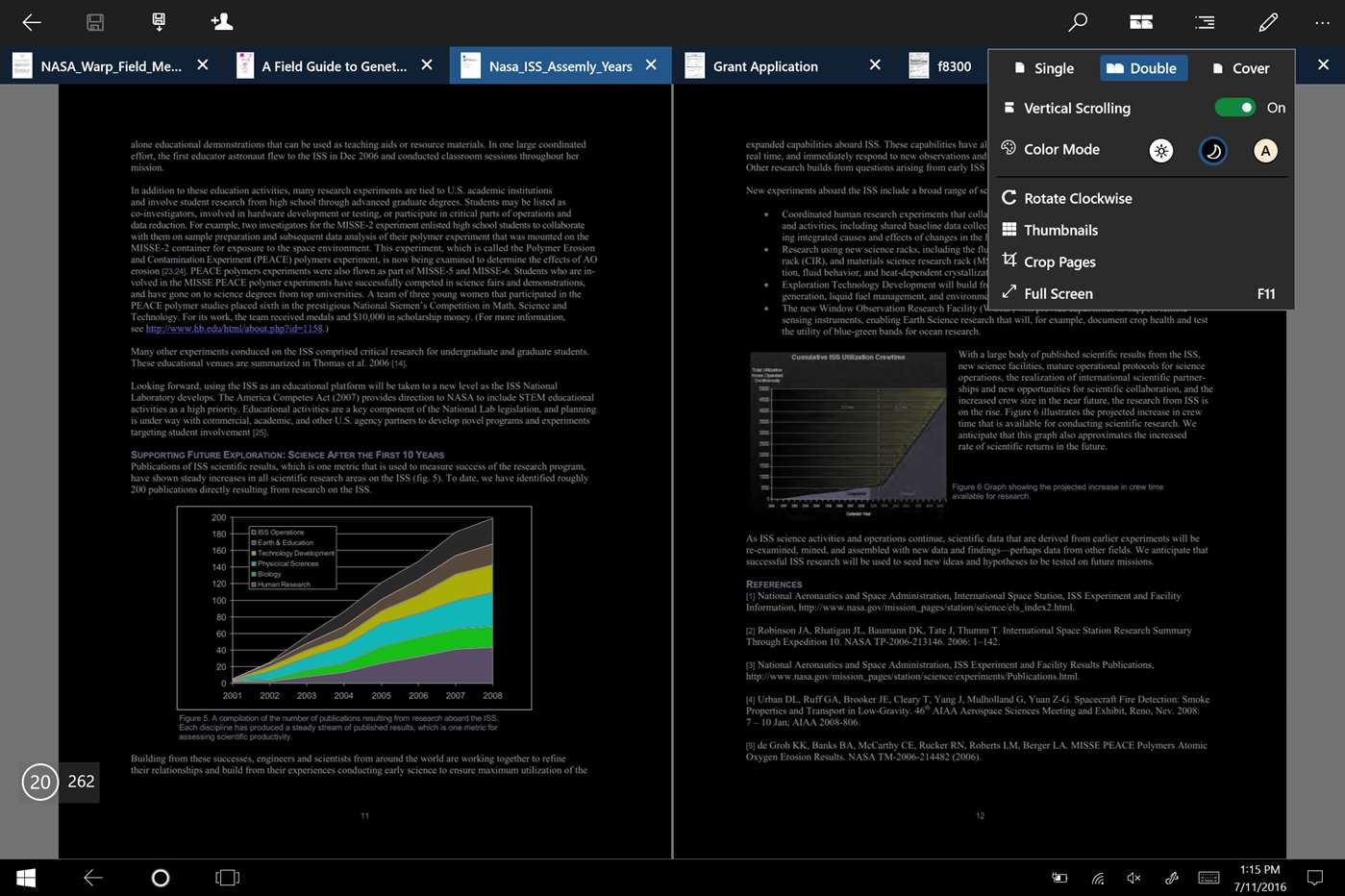The height and width of the screenshot is (896, 1345).
Task: Select sepia color mode
Action: pyautogui.click(x=1265, y=150)
